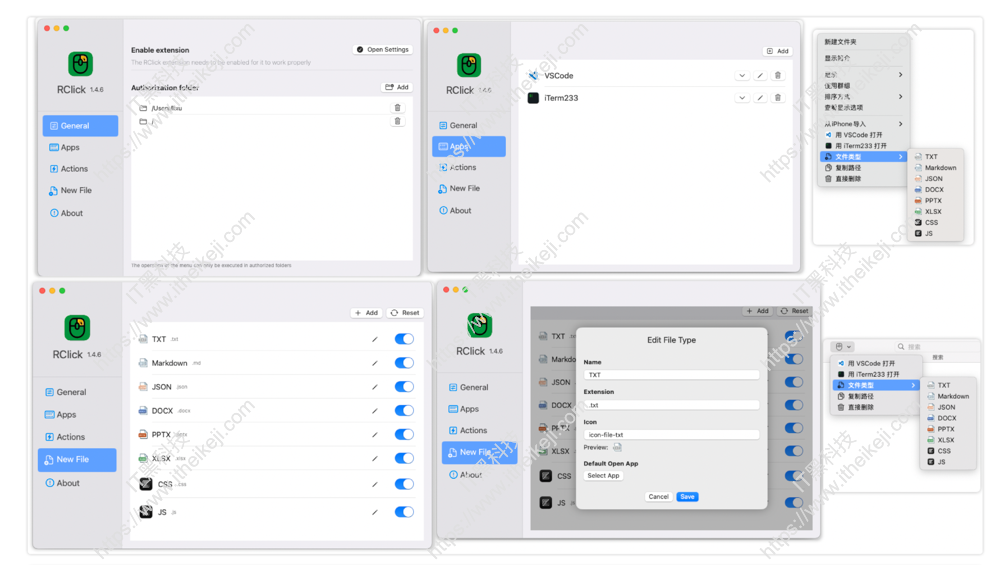Click the trash icon in the iTerm233 row

778,98
